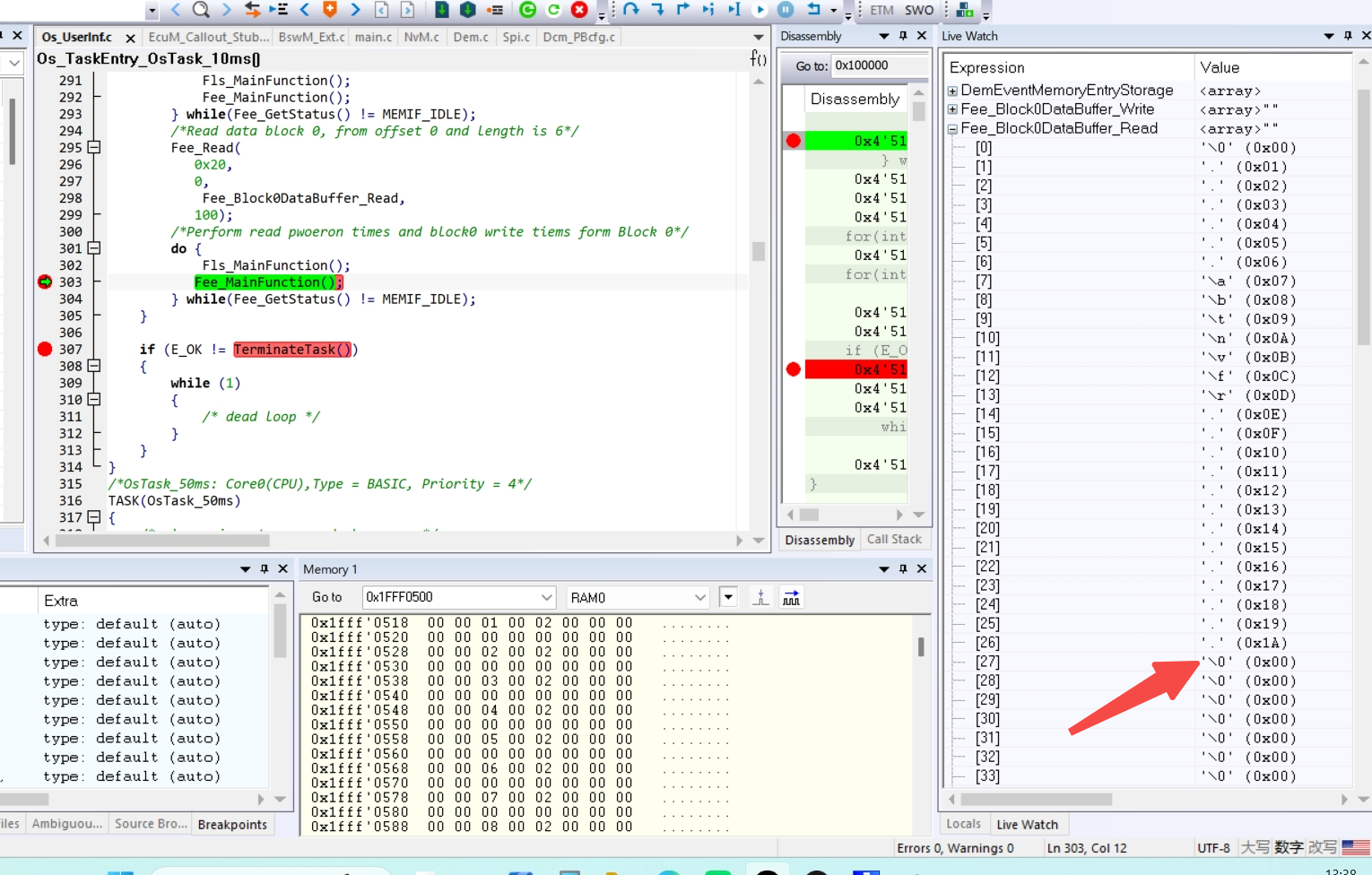1372x875 pixels.
Task: Expand the DemEventMemoryEntryStorage array
Action: coord(952,91)
